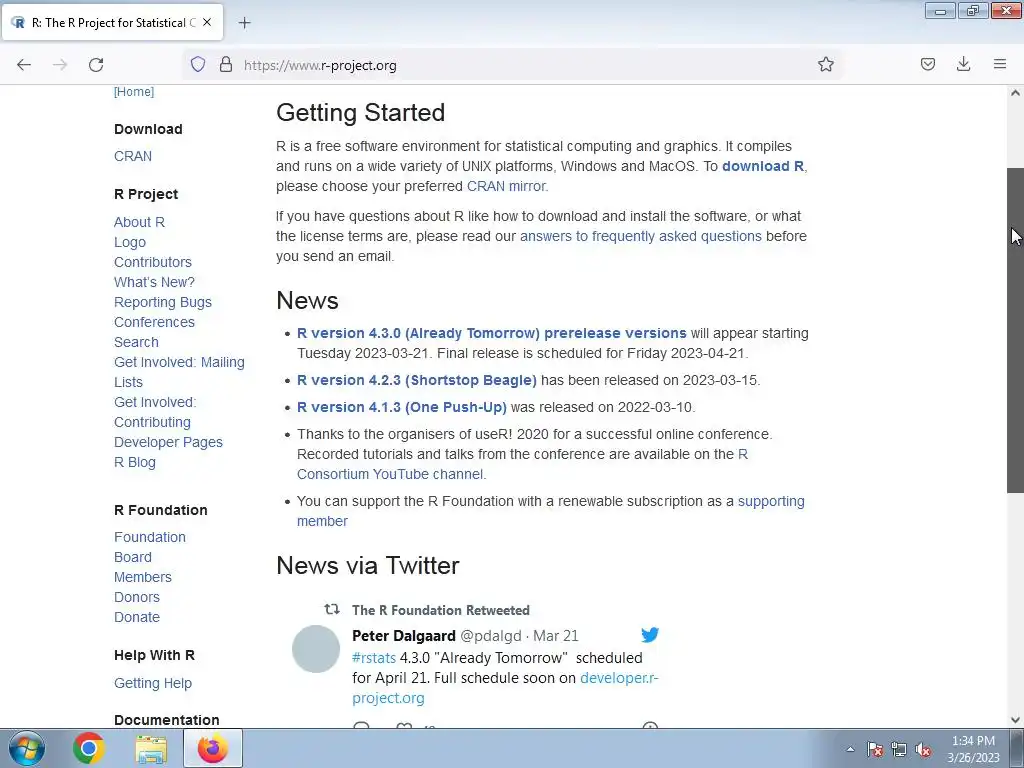
Task: Click the @pdalgd Twitter handle
Action: point(490,635)
